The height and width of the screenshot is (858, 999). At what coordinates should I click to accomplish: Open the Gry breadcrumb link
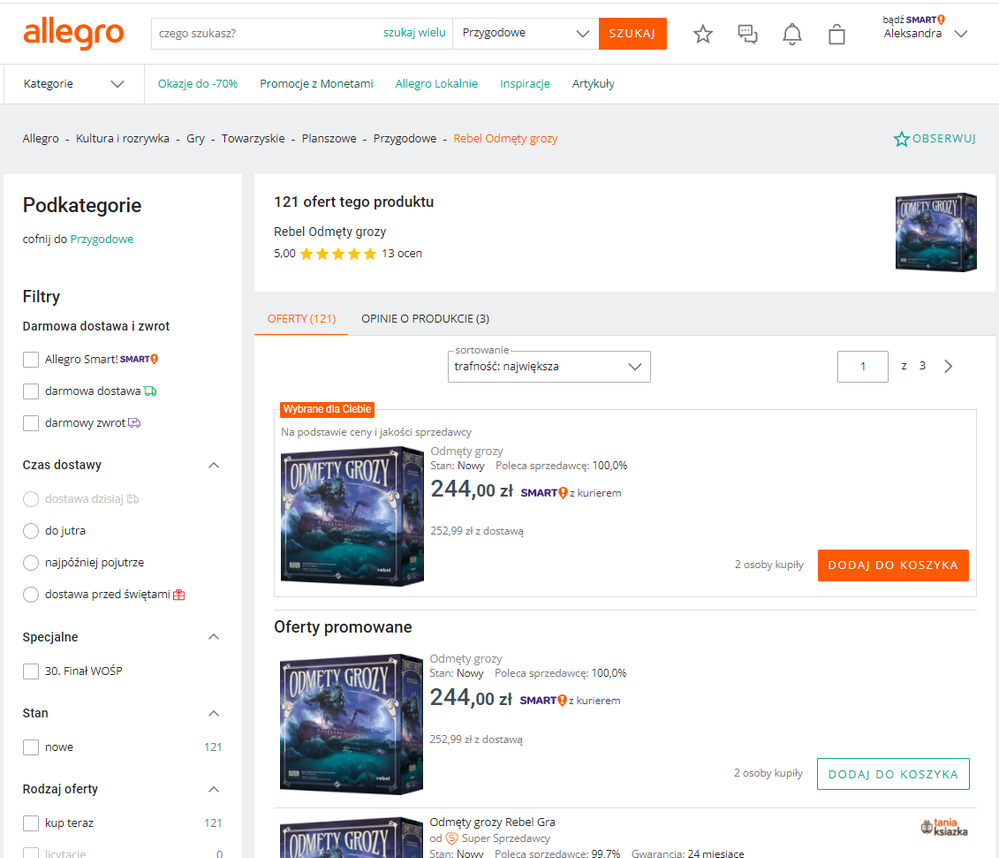click(196, 139)
